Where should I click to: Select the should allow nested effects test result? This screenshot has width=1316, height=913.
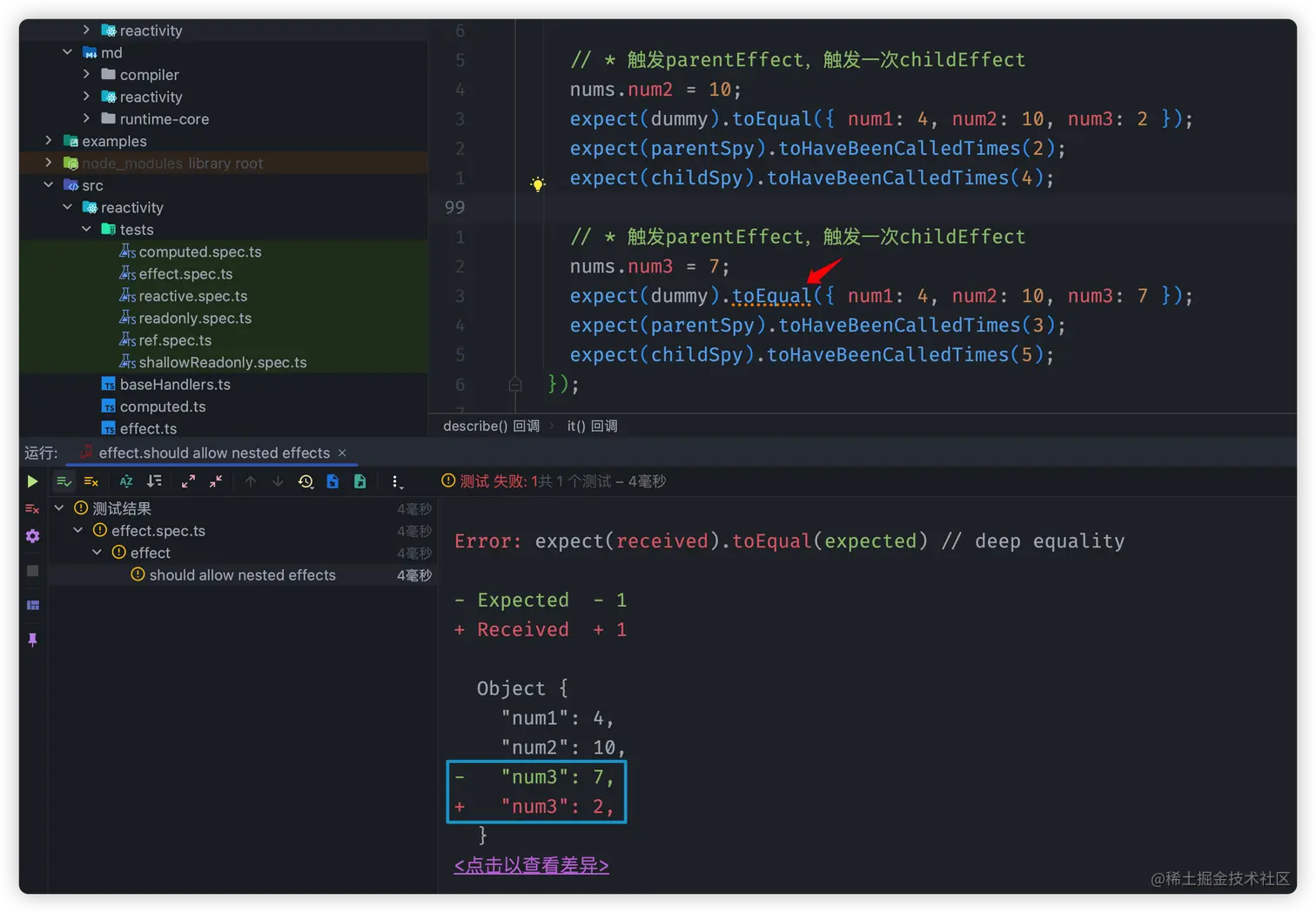coord(242,574)
